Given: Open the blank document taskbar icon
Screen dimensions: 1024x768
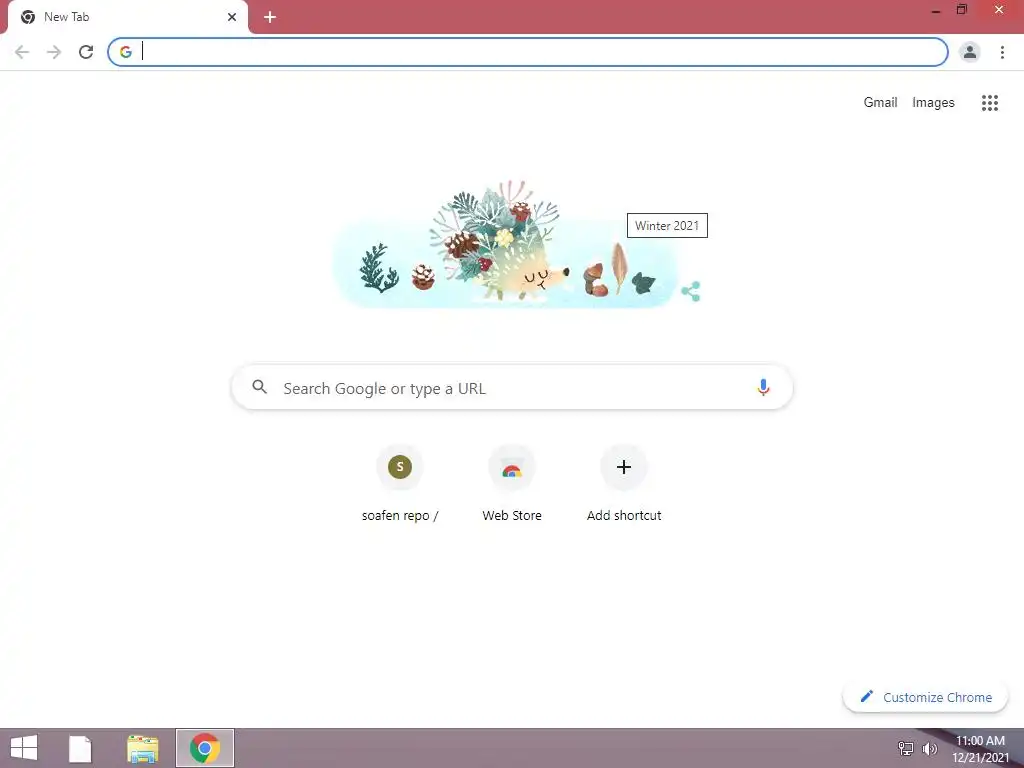Looking at the screenshot, I should pos(80,748).
